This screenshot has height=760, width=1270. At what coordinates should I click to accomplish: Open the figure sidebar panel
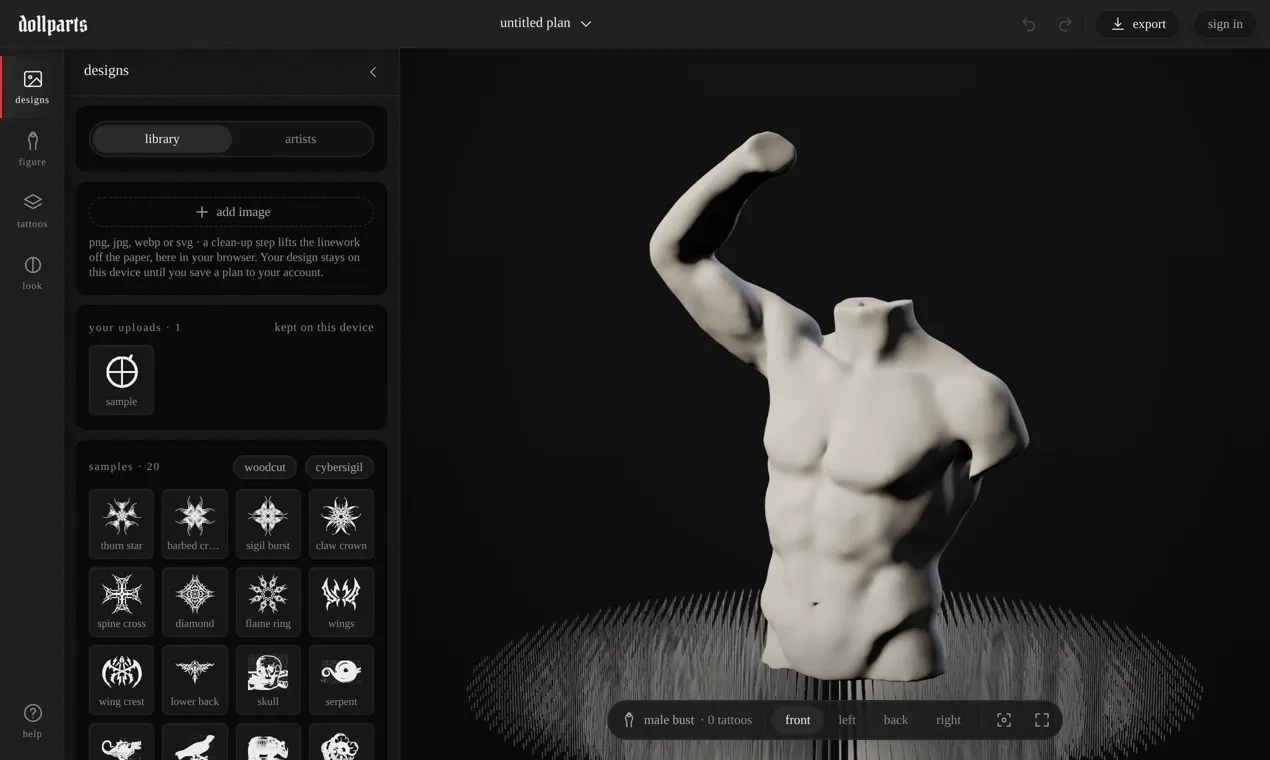coord(32,149)
